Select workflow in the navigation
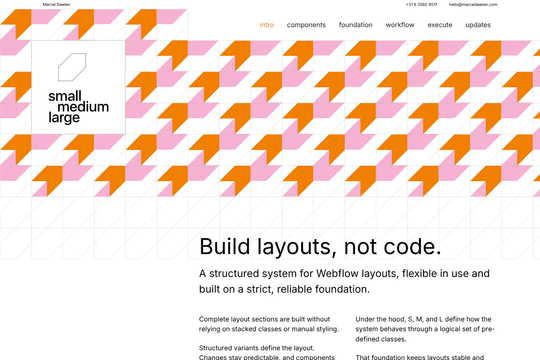540x360 pixels. 400,25
